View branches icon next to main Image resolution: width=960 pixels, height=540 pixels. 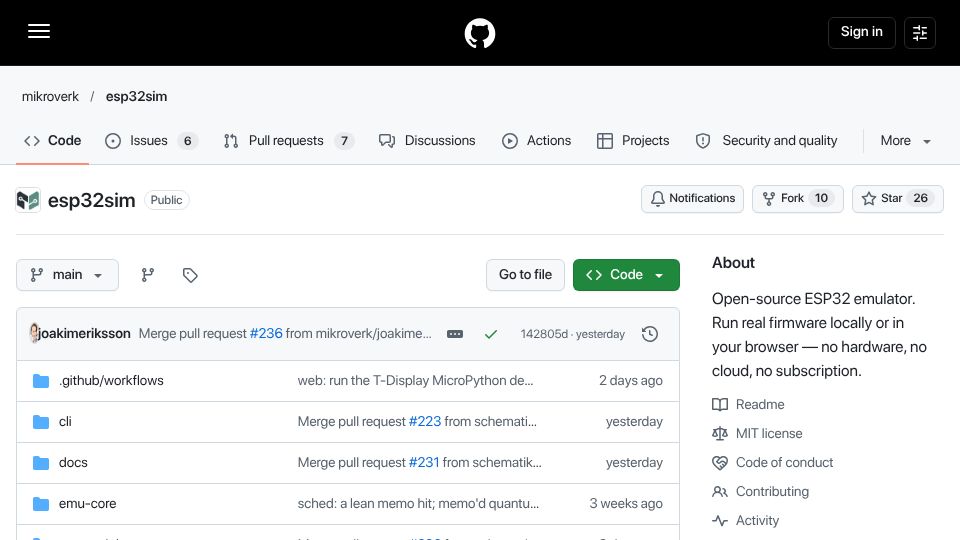point(148,275)
